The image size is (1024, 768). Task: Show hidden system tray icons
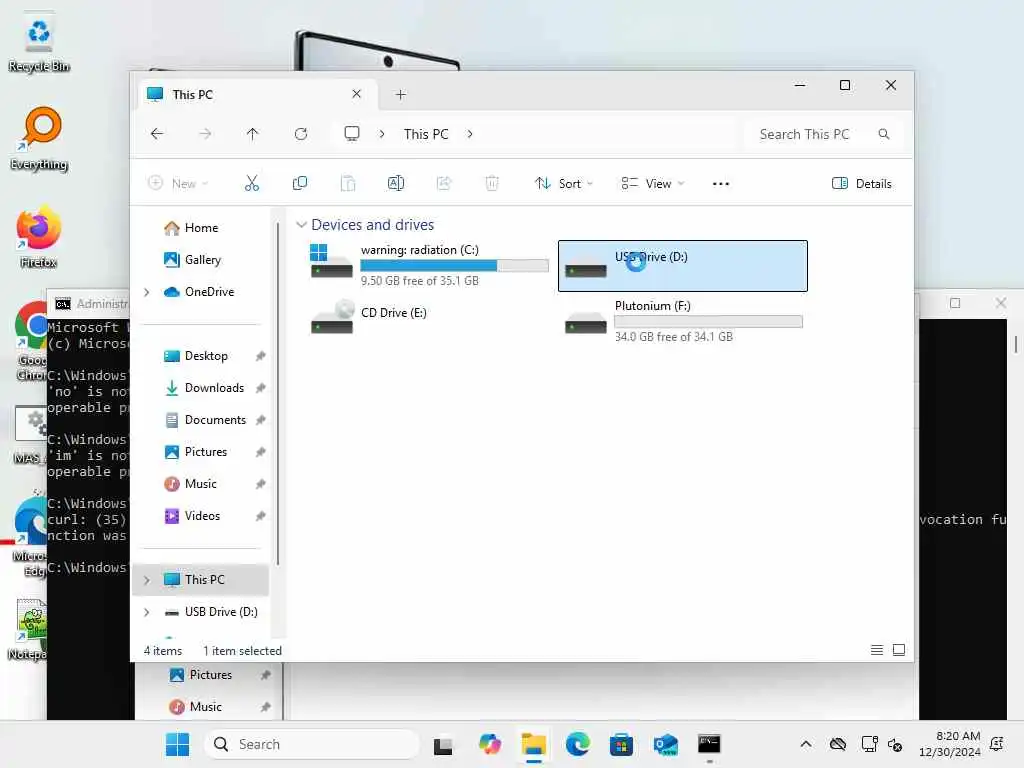click(x=806, y=744)
